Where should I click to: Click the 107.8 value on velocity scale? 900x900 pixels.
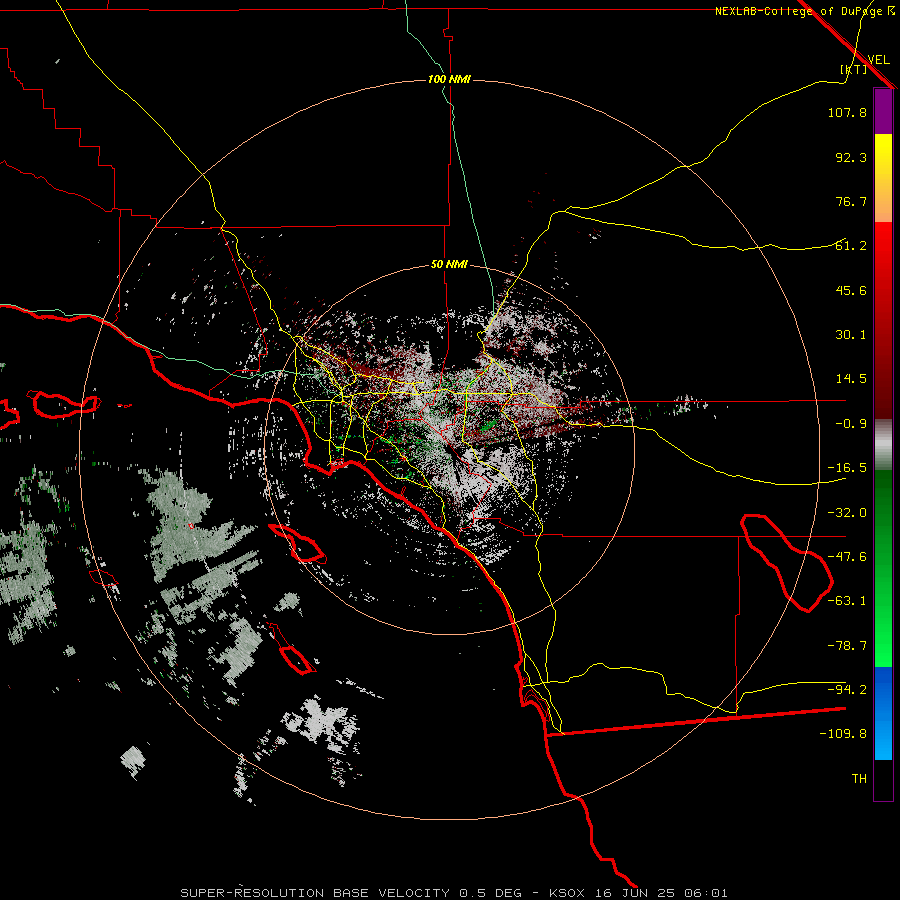tap(847, 112)
